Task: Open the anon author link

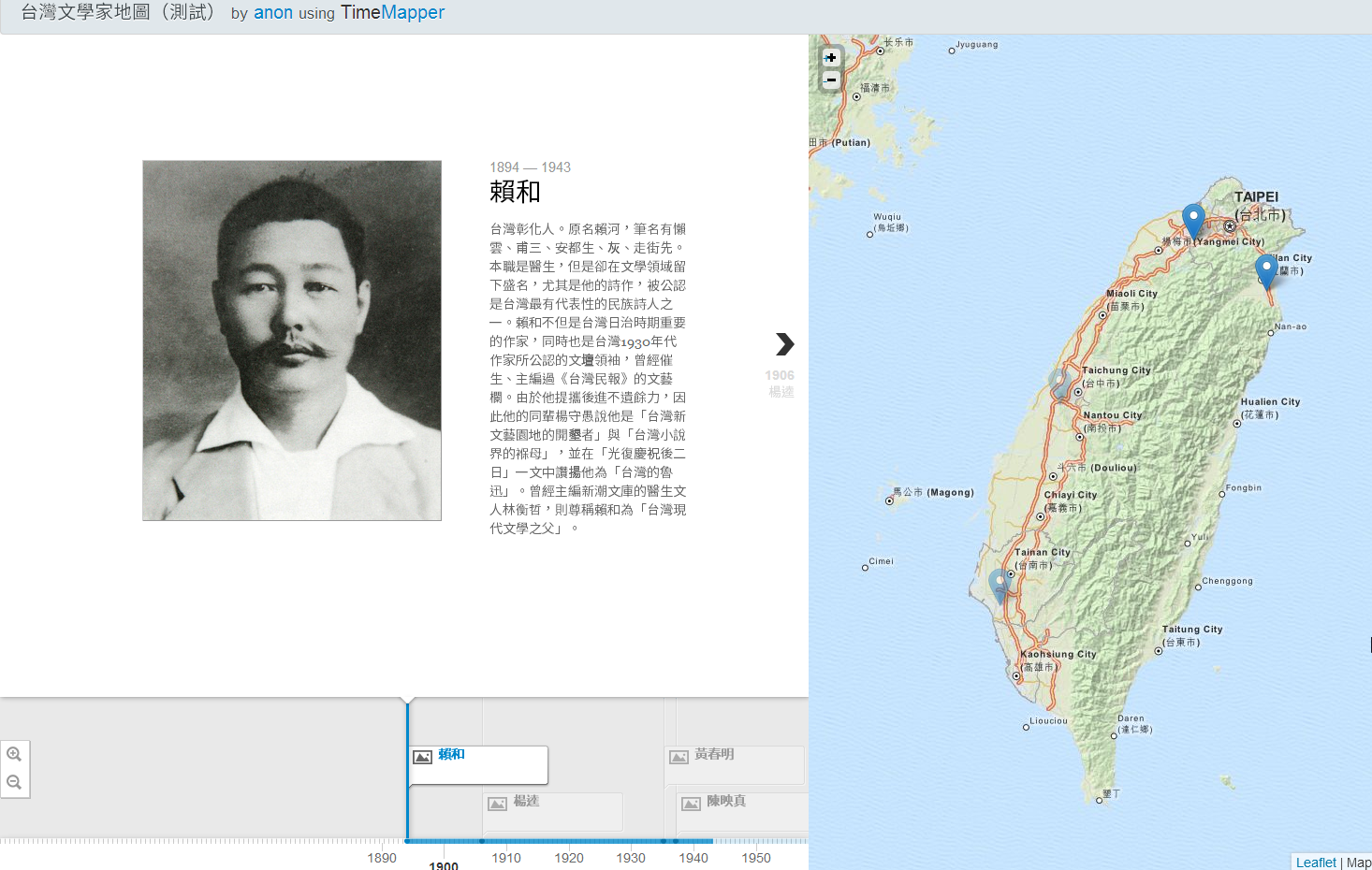Action: tap(273, 13)
